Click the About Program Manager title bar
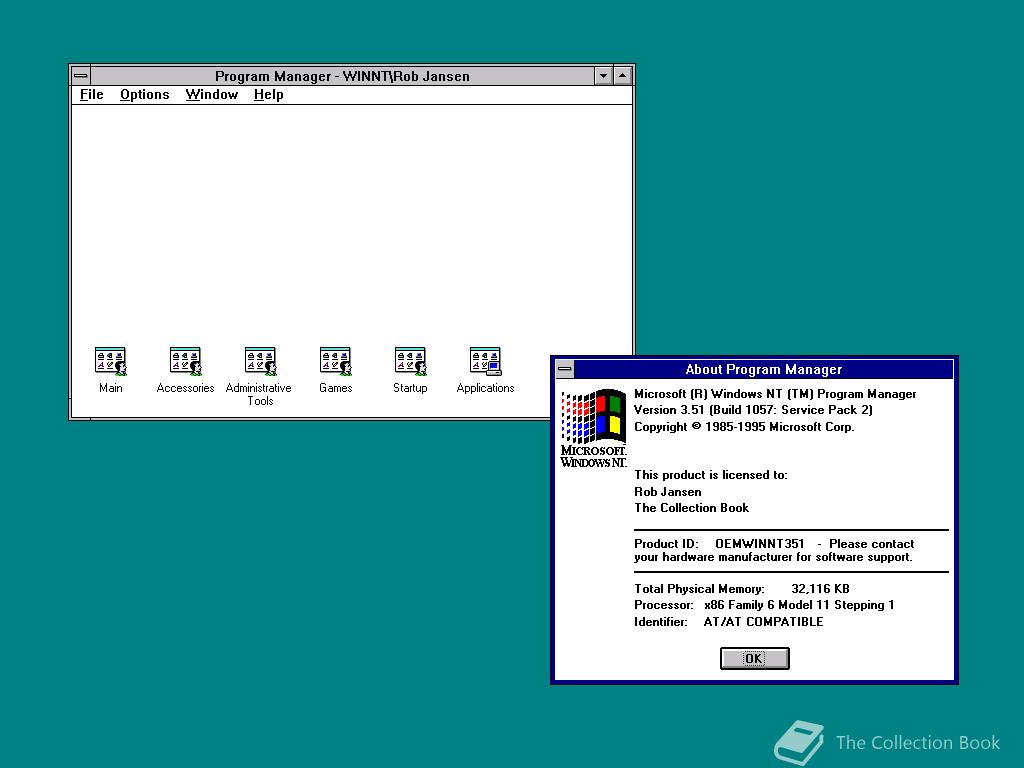The image size is (1024, 768). pyautogui.click(x=763, y=369)
